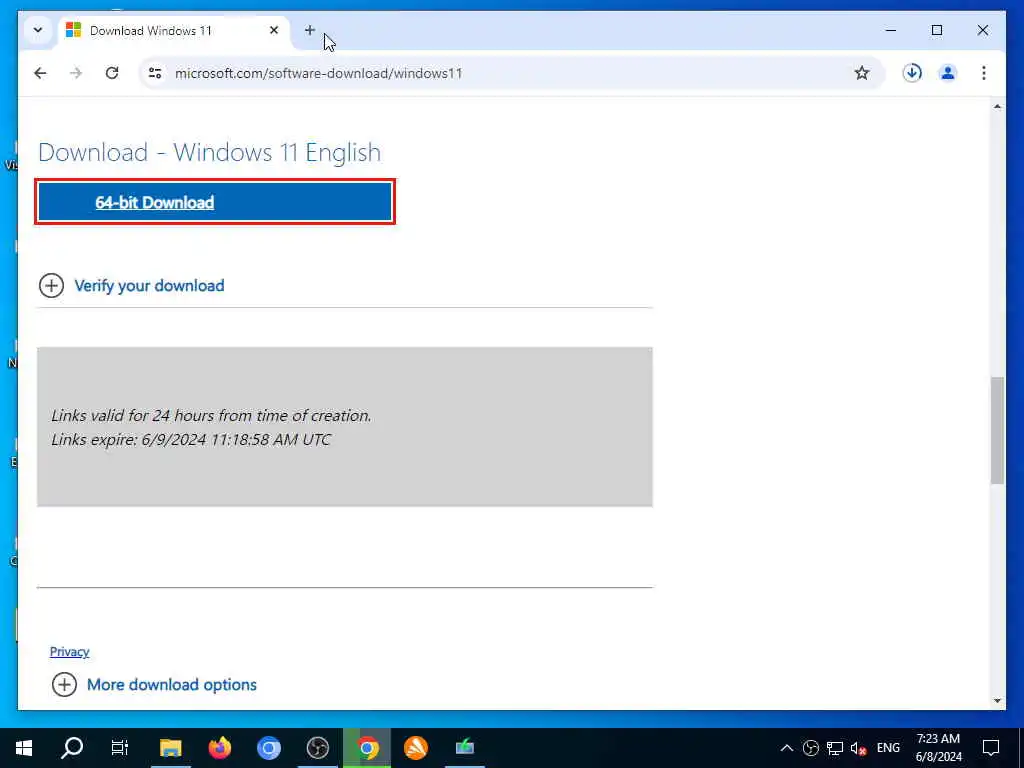This screenshot has height=768, width=1024.
Task: Show hidden system tray icons
Action: click(x=787, y=748)
